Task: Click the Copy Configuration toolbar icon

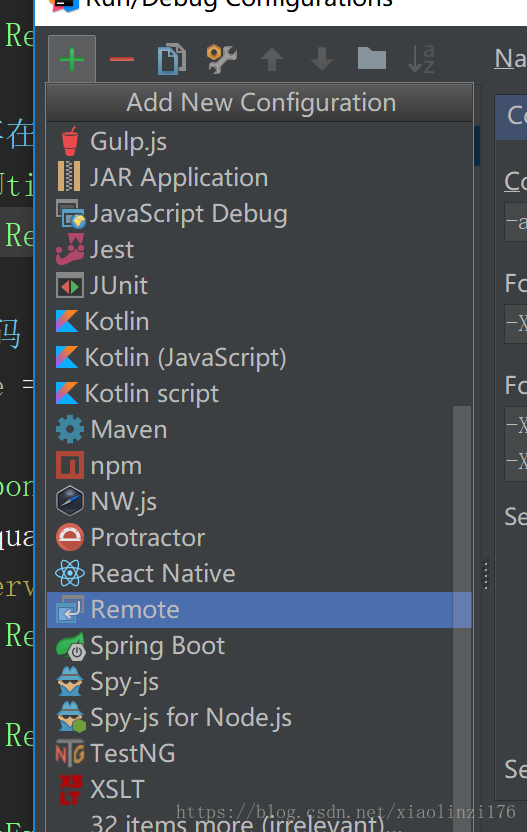Action: pyautogui.click(x=172, y=59)
